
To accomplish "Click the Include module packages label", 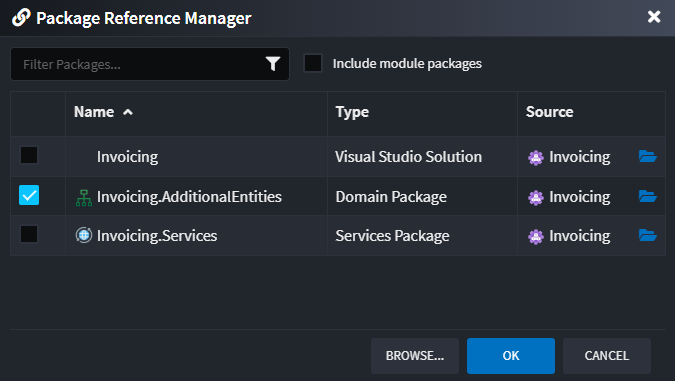I will pyautogui.click(x=407, y=64).
